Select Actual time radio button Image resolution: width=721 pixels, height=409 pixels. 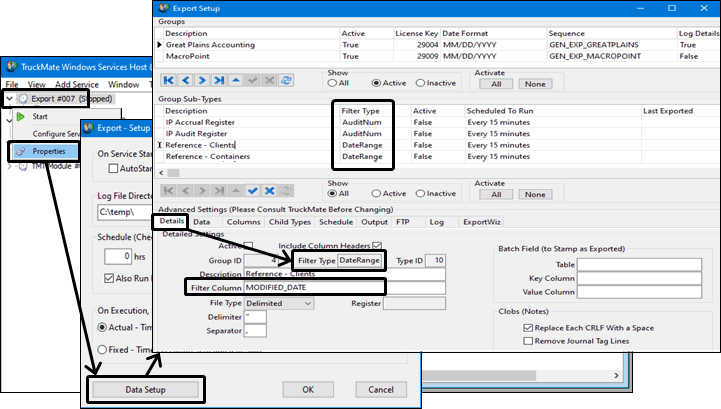click(x=102, y=328)
